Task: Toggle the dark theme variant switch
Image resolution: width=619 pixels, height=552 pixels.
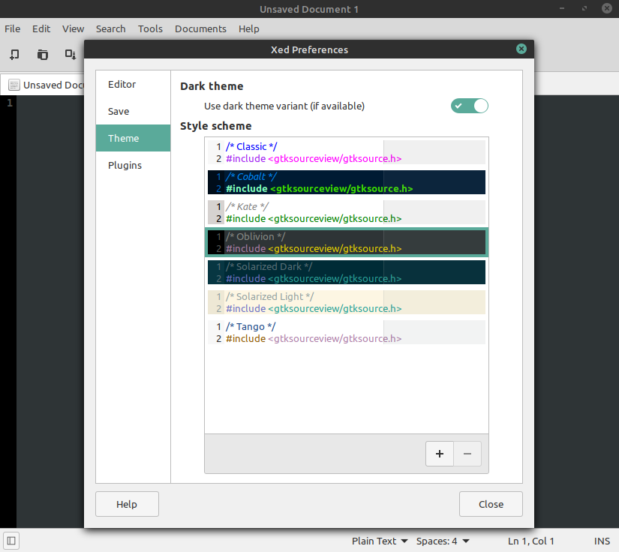Action: point(469,106)
